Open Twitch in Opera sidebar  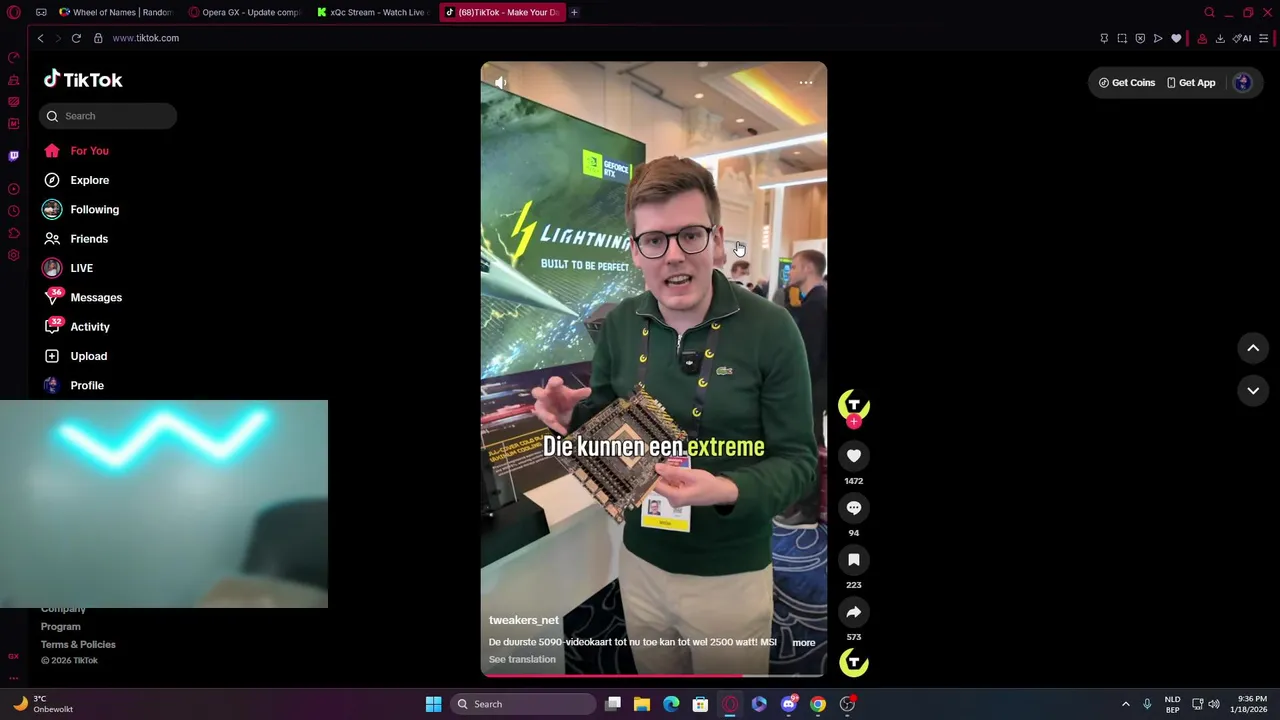coord(14,156)
